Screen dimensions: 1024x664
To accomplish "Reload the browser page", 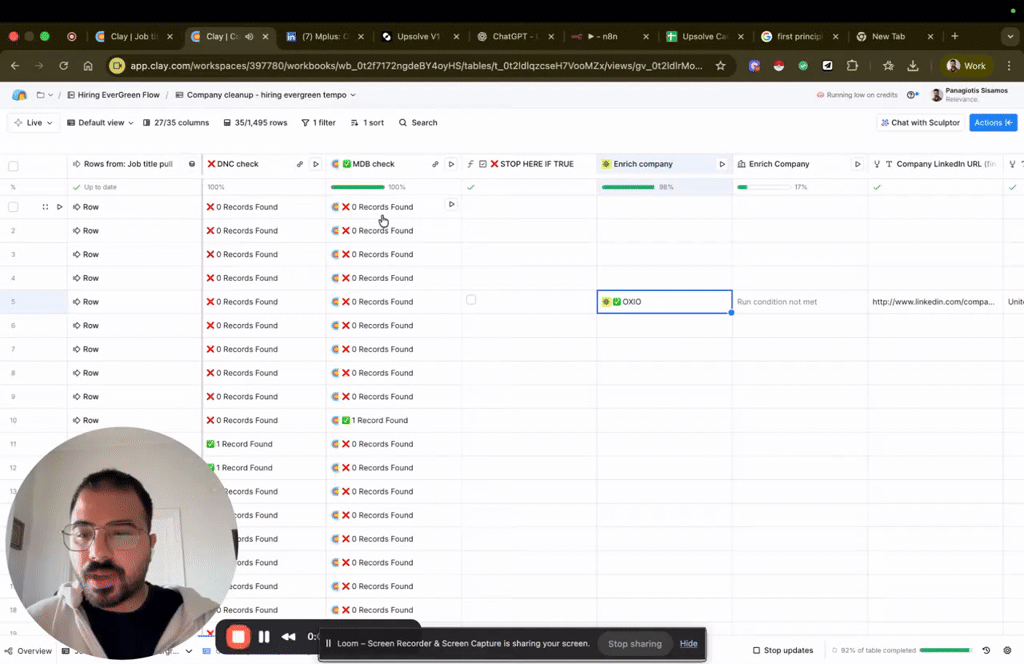I will [63, 66].
